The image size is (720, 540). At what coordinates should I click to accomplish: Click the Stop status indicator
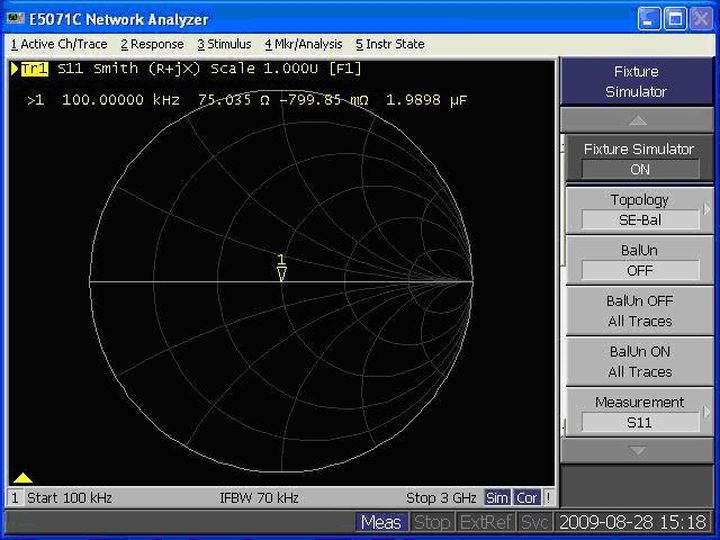coord(432,522)
